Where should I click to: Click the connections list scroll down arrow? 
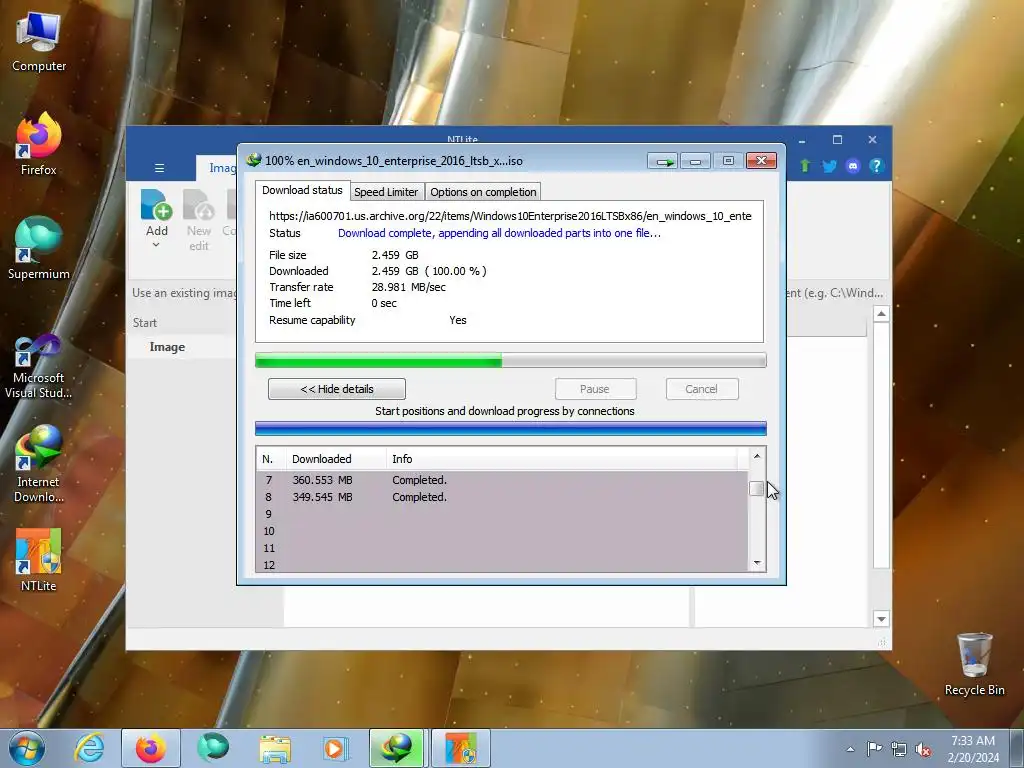coord(757,563)
